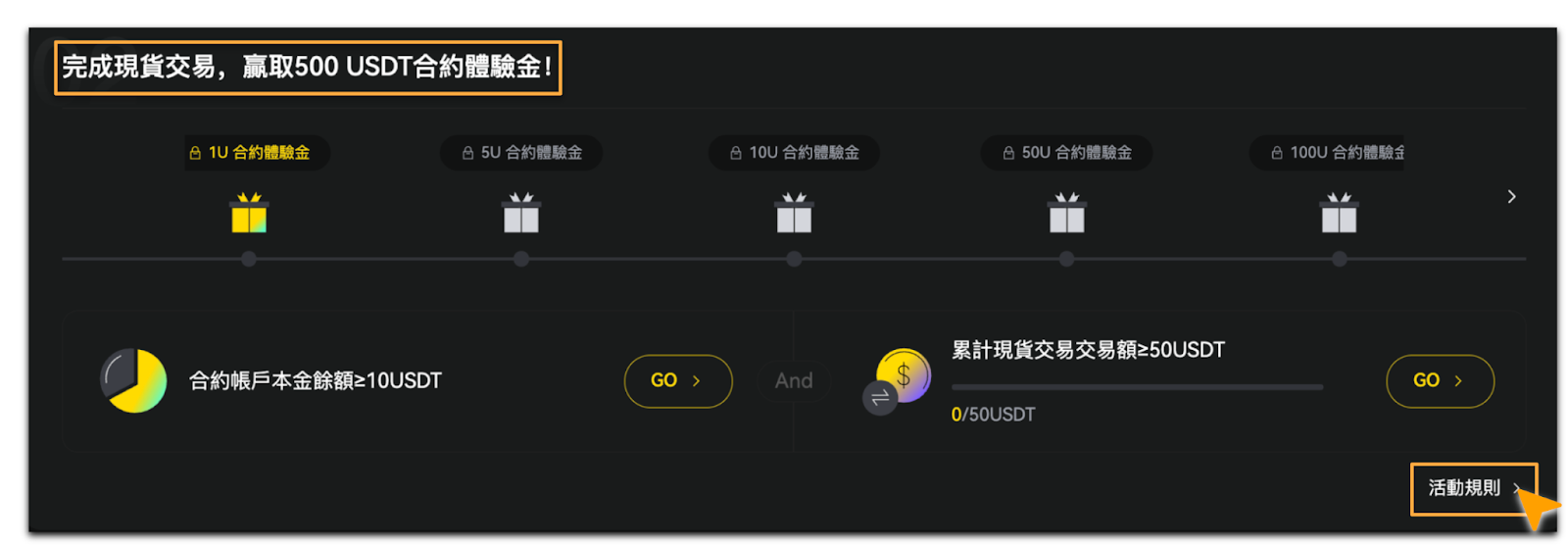Image resolution: width=1568 pixels, height=546 pixels.
Task: Click the 100U gift box icon
Action: [x=1339, y=213]
